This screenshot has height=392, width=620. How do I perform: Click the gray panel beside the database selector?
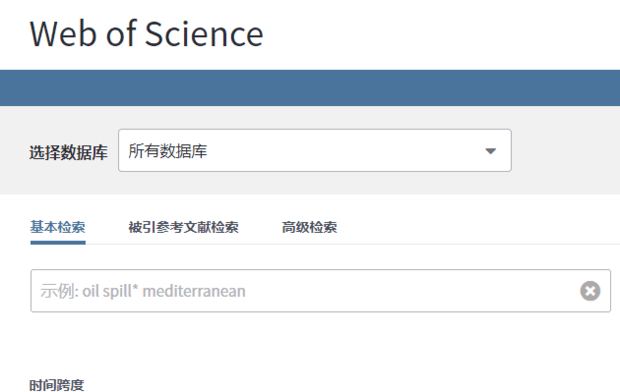click(x=565, y=150)
